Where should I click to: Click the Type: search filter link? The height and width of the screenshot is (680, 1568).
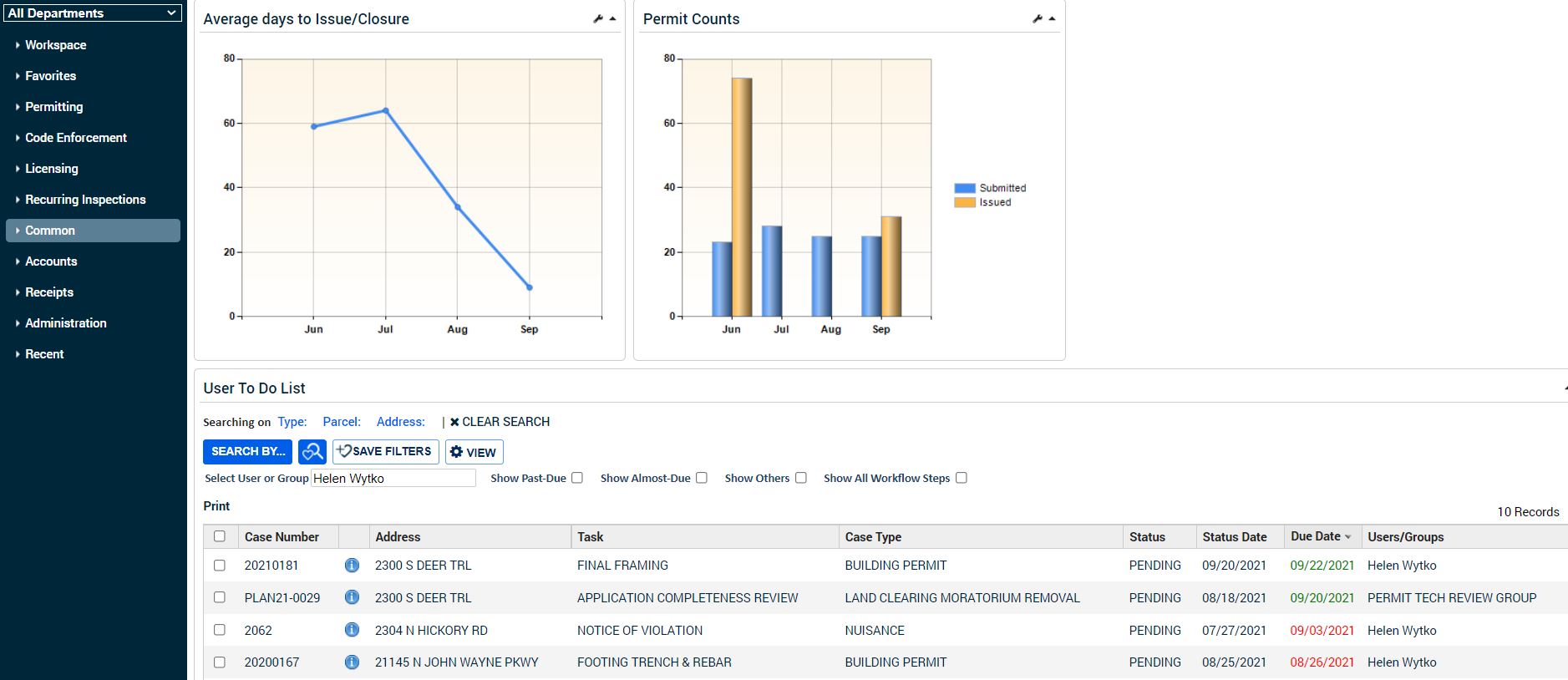coord(292,422)
